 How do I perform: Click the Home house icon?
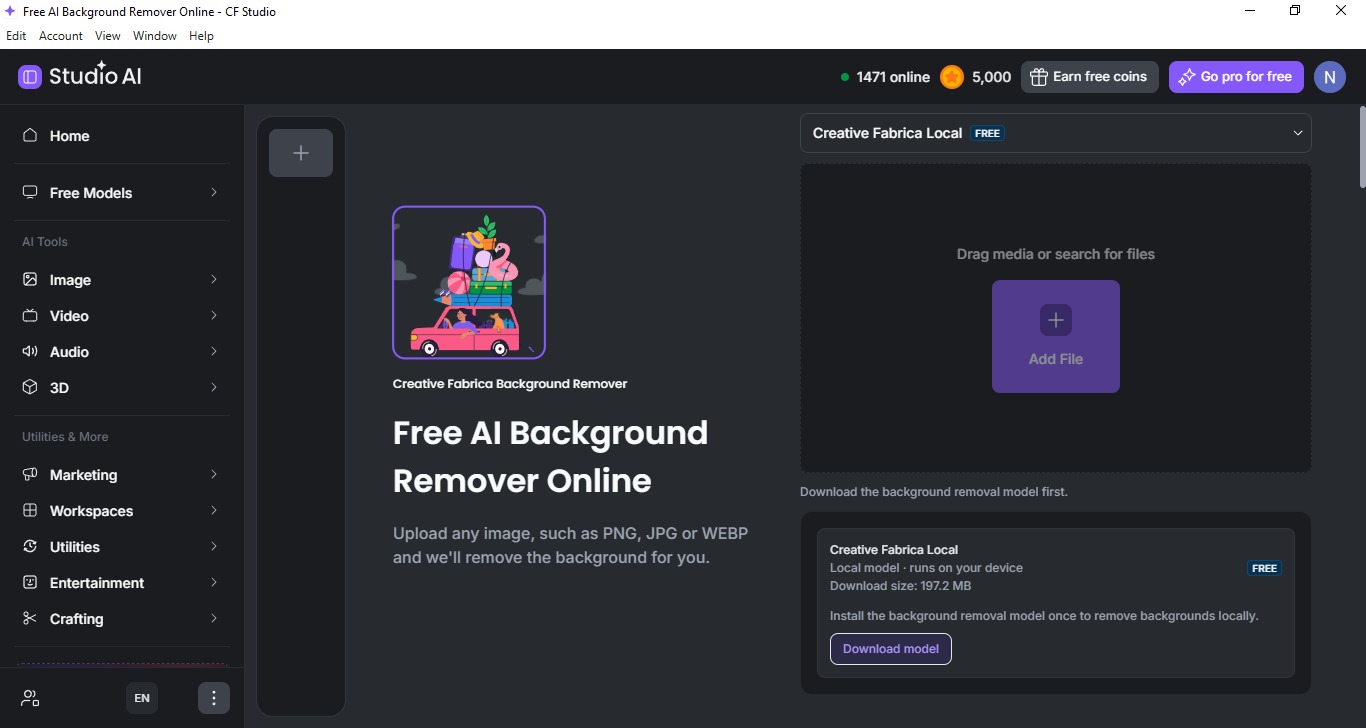[30, 135]
